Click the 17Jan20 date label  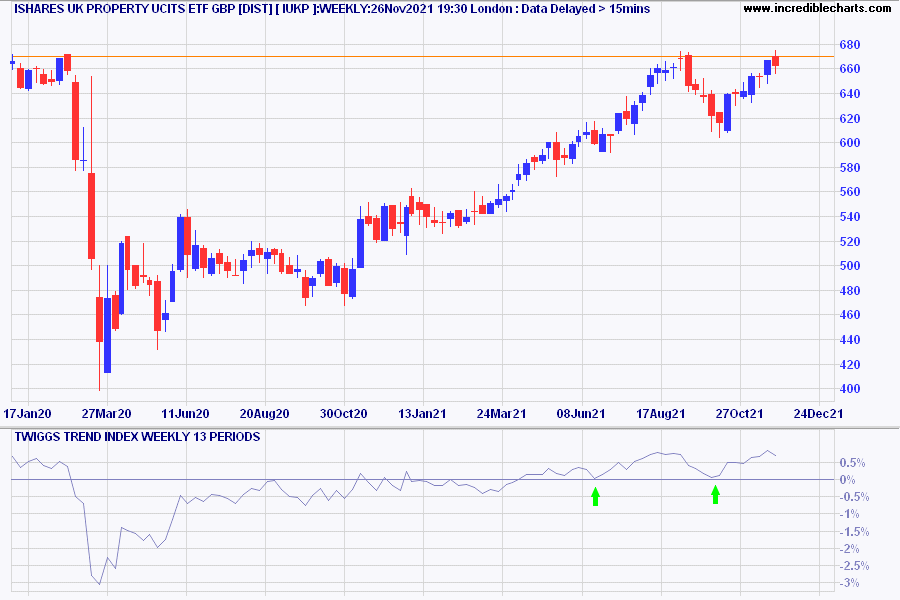[x=28, y=413]
